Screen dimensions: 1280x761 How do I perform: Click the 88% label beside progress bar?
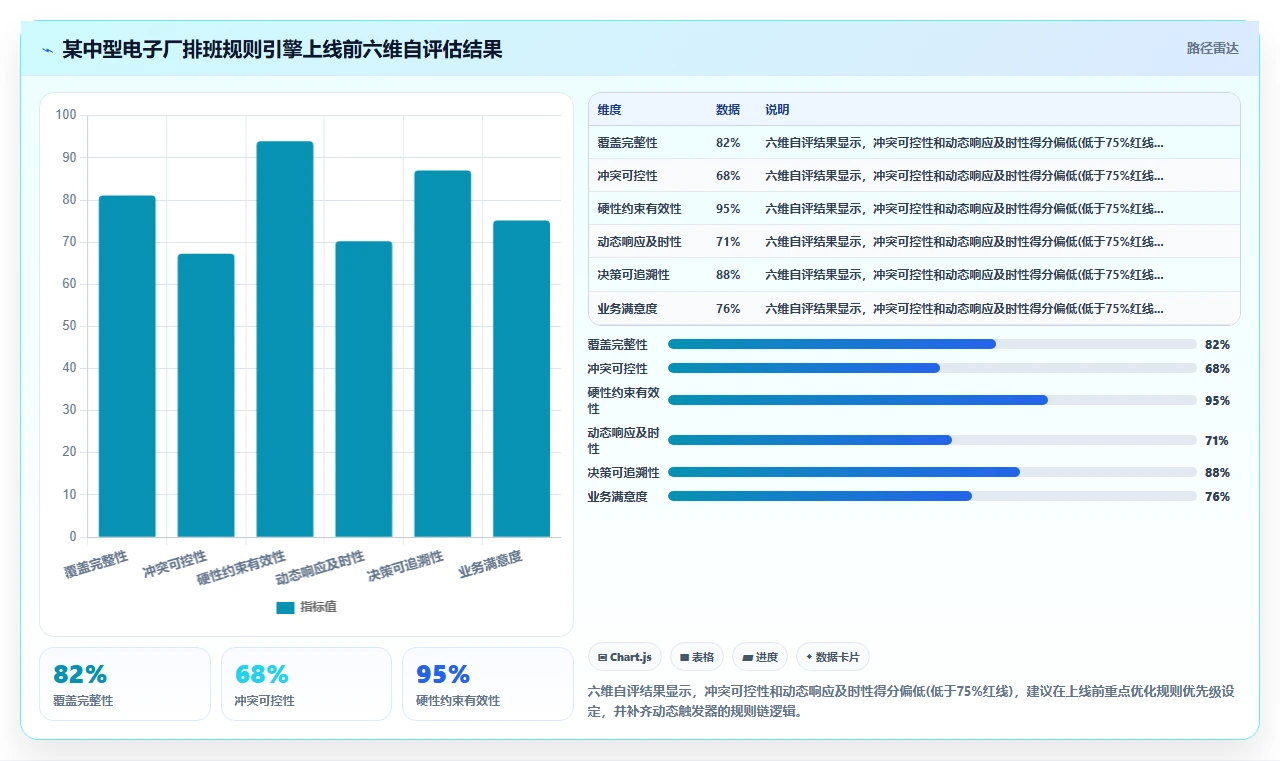[1217, 472]
